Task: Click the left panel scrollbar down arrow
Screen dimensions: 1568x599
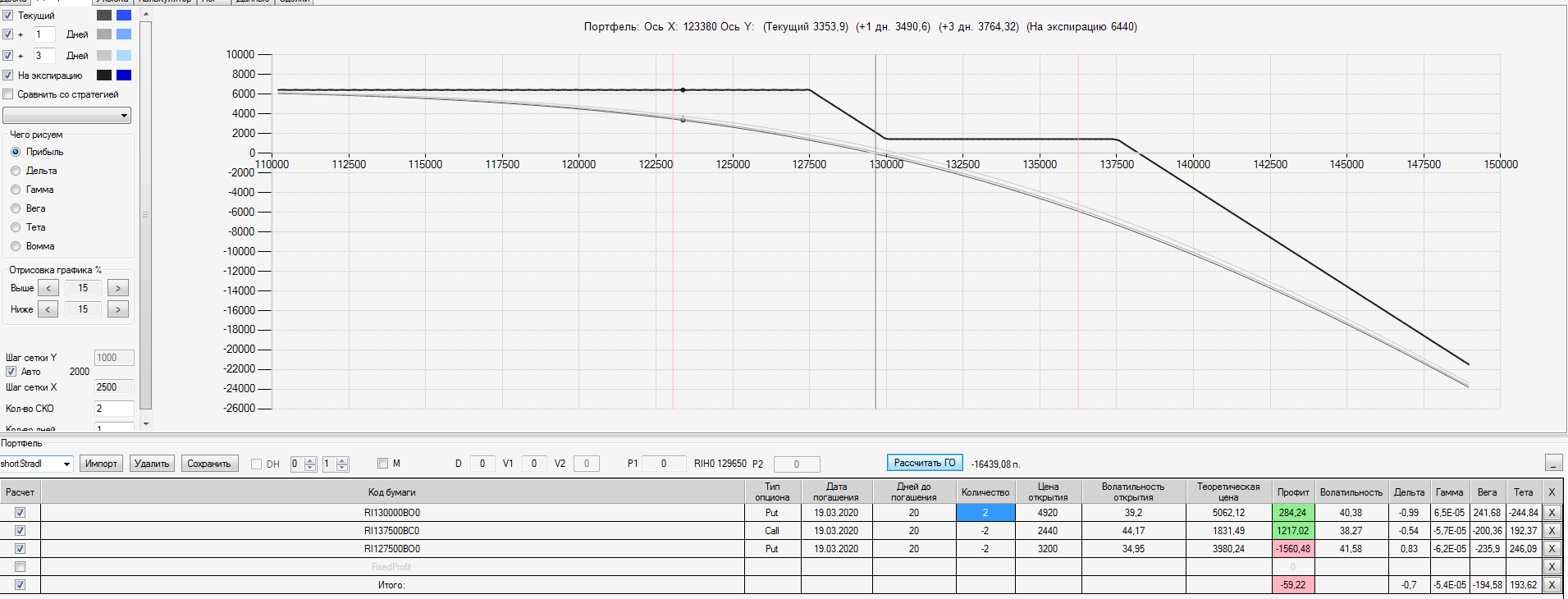Action: 146,423
